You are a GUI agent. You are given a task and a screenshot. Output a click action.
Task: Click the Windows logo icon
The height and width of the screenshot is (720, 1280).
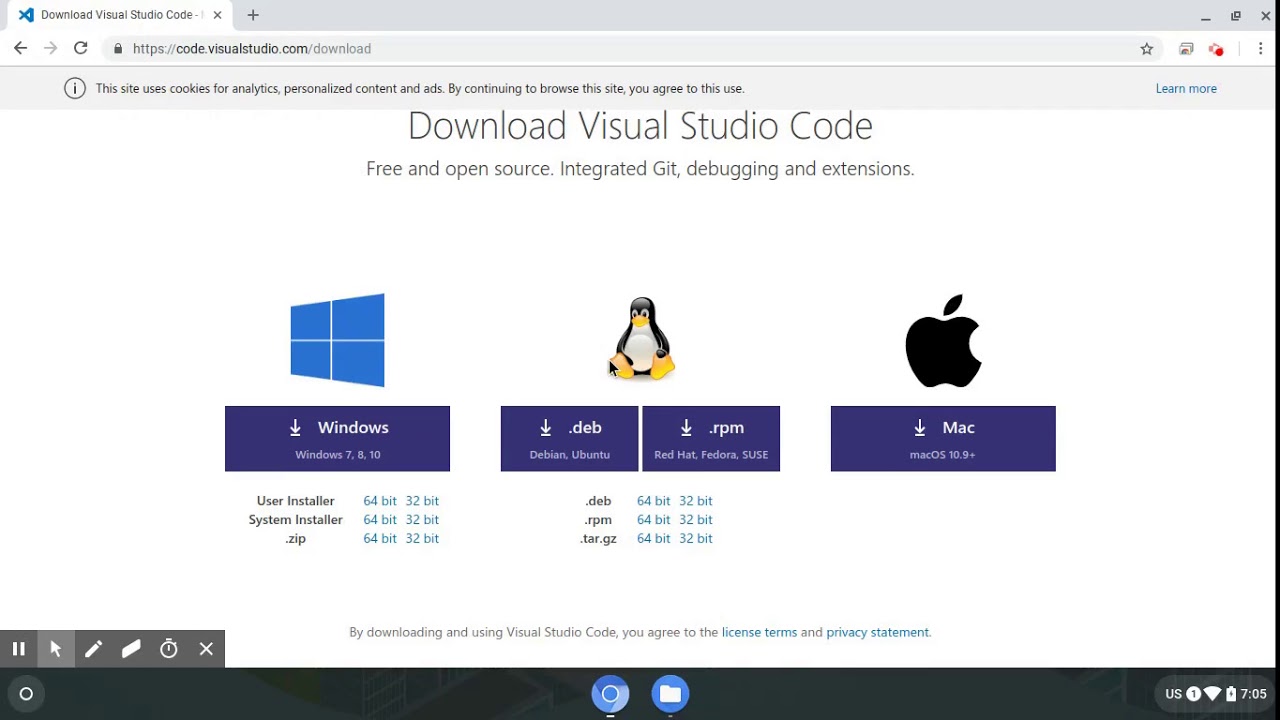(337, 340)
